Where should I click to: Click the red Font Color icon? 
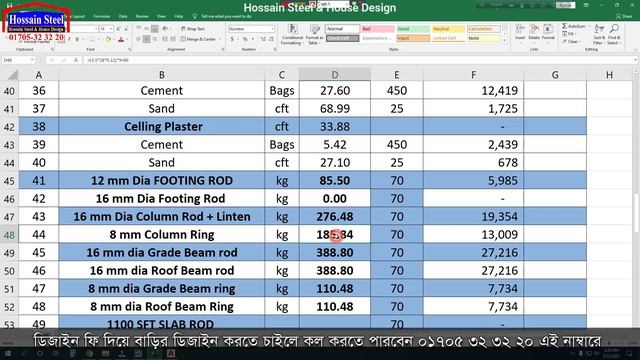(x=121, y=40)
